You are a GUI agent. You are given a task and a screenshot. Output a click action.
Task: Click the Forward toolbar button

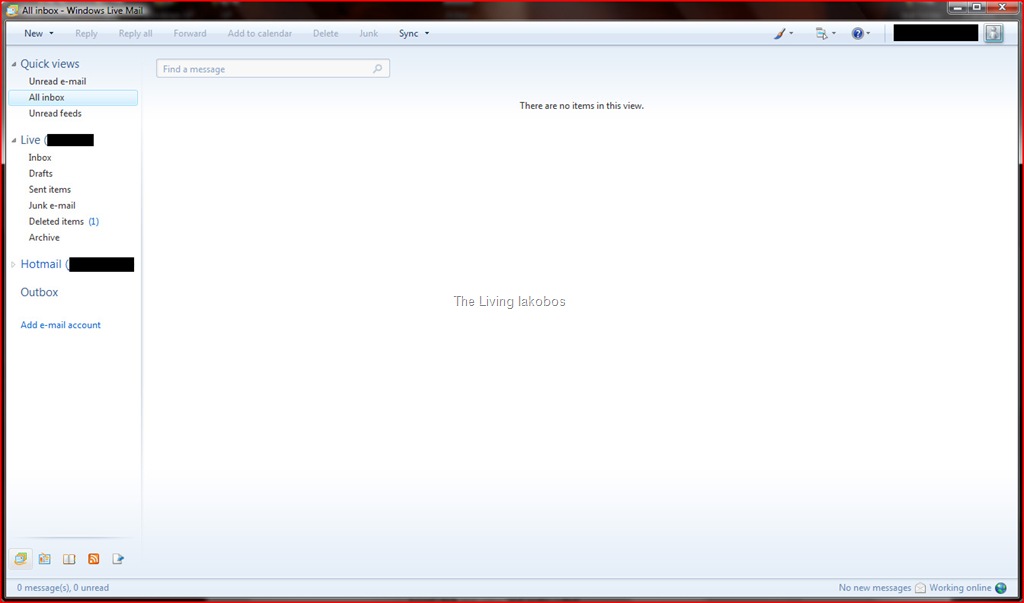[x=190, y=33]
